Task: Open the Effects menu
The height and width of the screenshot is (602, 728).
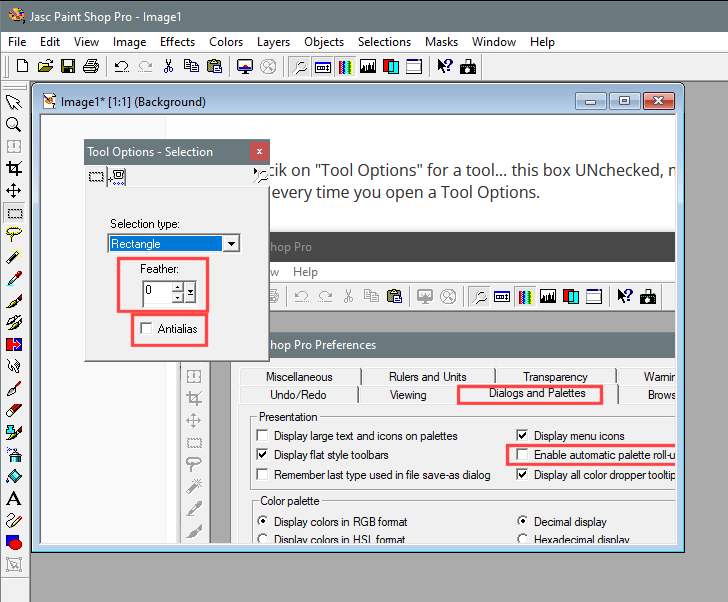Action: click(177, 42)
